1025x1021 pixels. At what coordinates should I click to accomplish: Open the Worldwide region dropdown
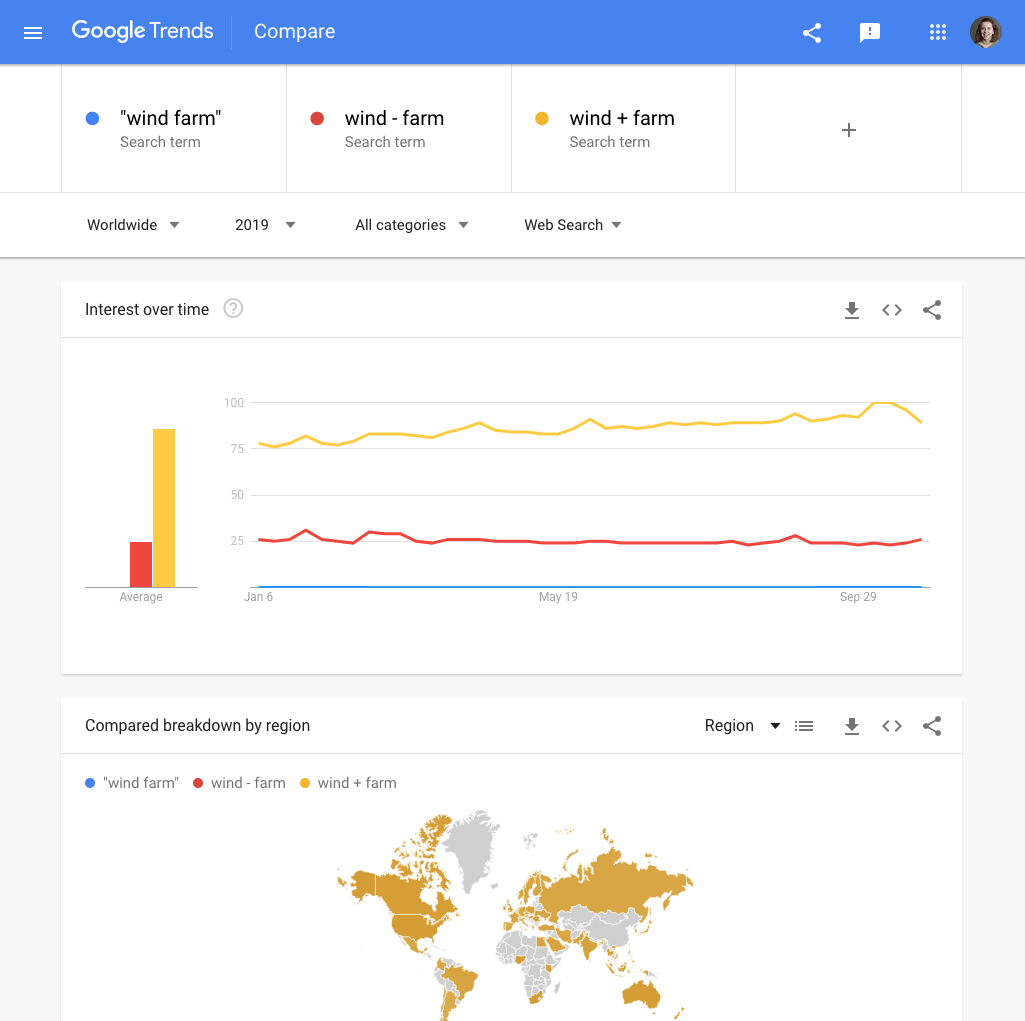133,225
